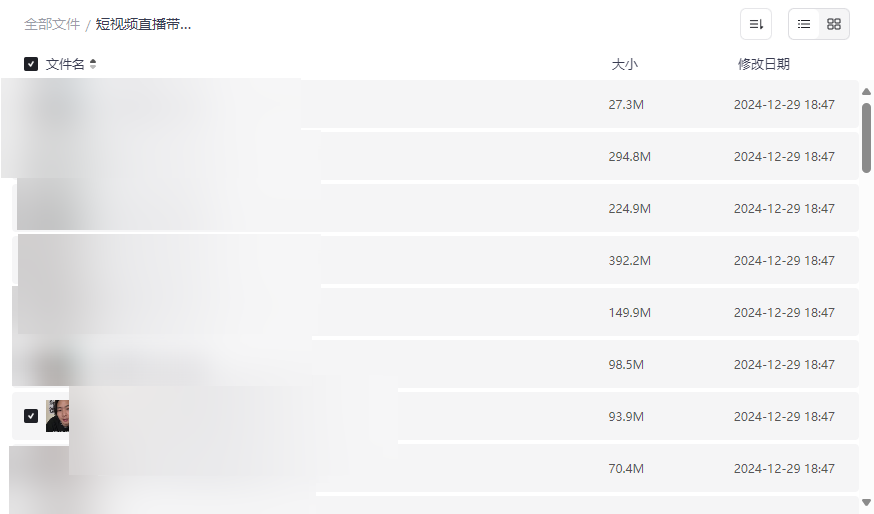
Task: Open the sort order menu button
Action: (x=756, y=24)
